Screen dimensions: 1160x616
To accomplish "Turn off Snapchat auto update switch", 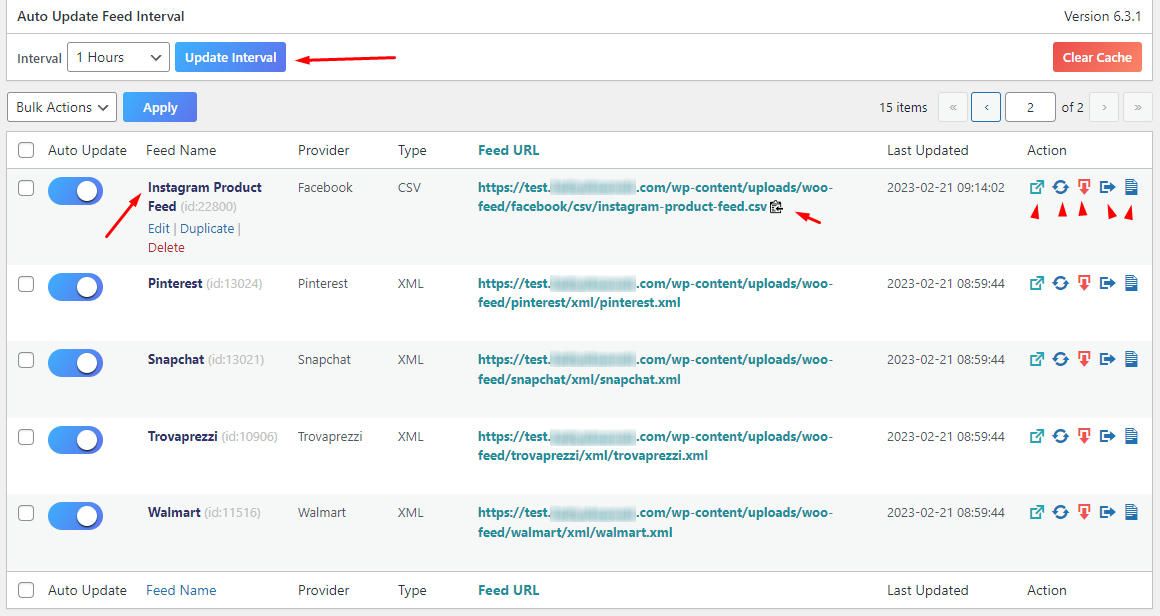I will tap(75, 363).
